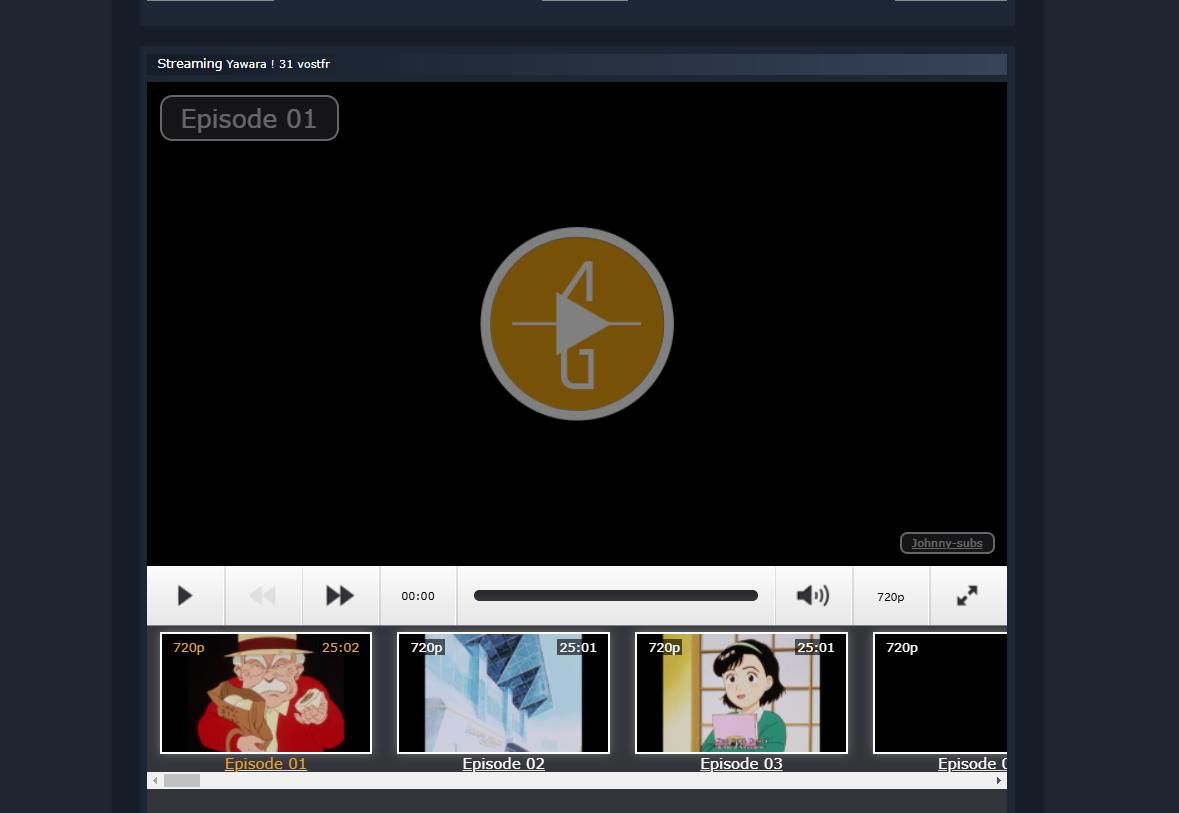
Task: Click the Episode 01 badge on the video
Action: 250,118
